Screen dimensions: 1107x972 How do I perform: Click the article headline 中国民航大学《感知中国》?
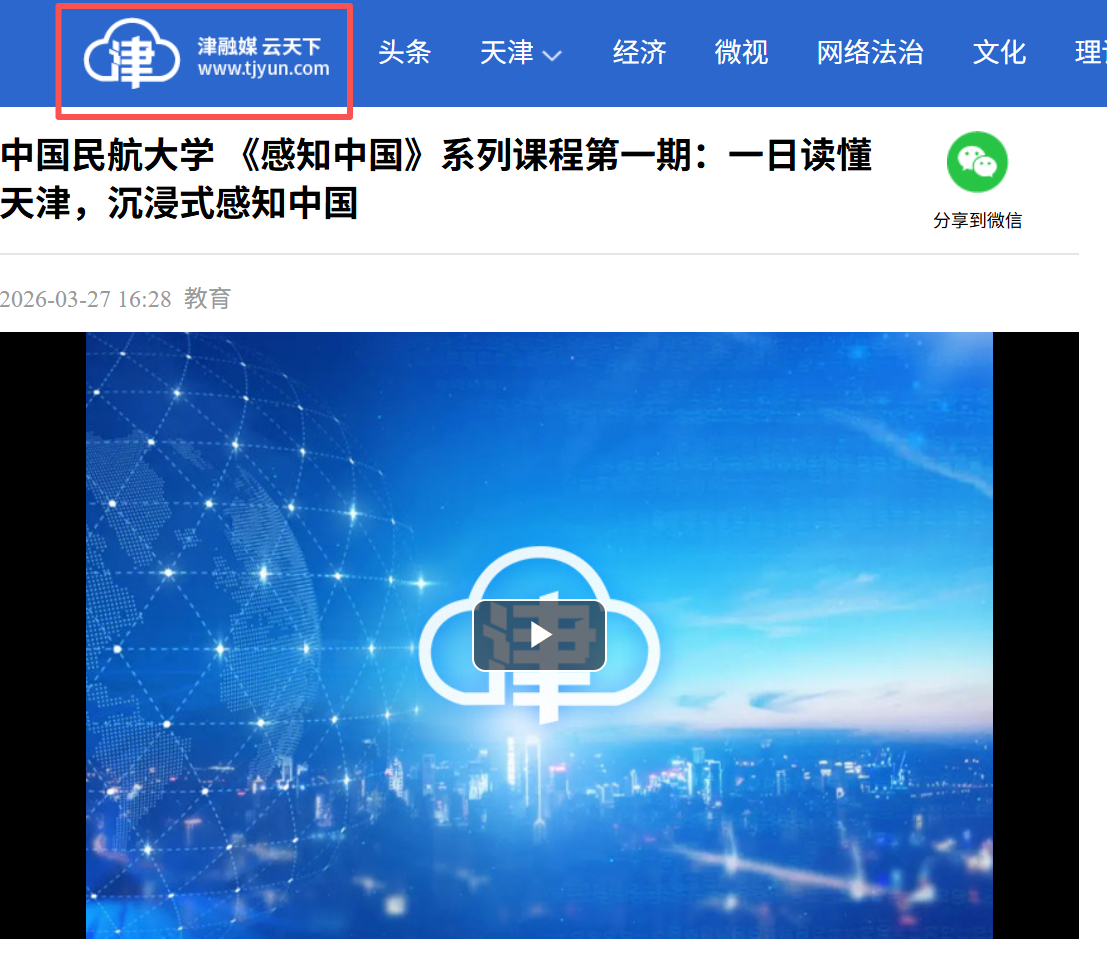436,179
